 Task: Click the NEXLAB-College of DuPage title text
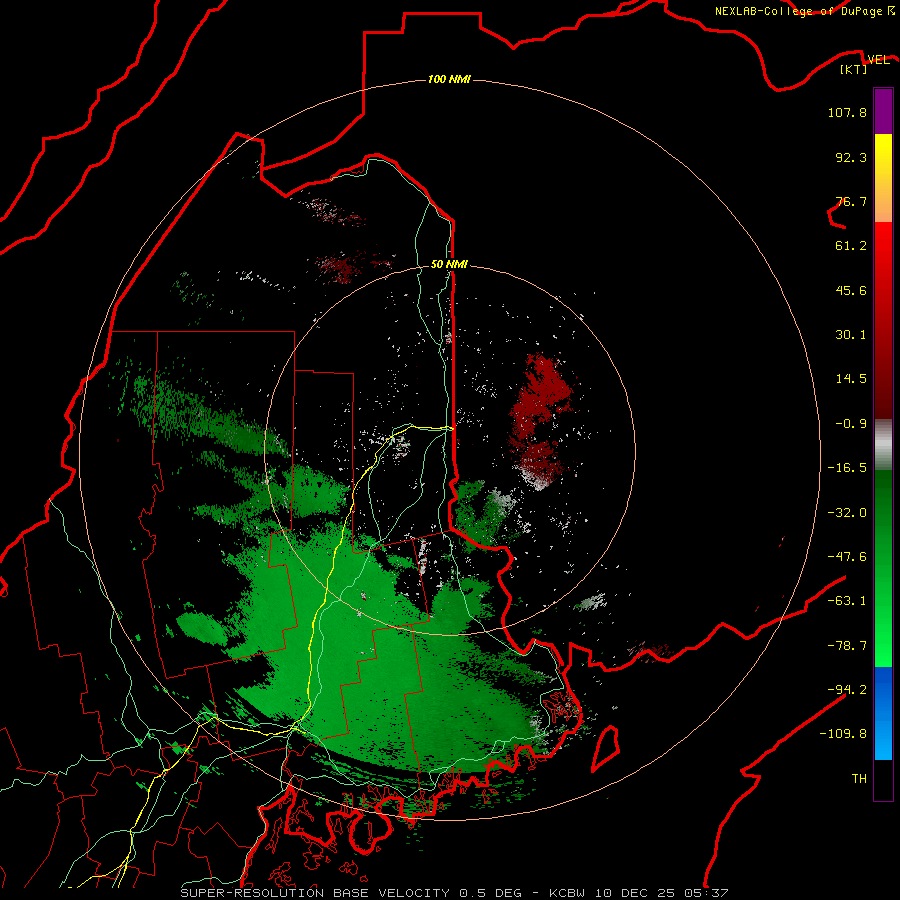pos(799,11)
